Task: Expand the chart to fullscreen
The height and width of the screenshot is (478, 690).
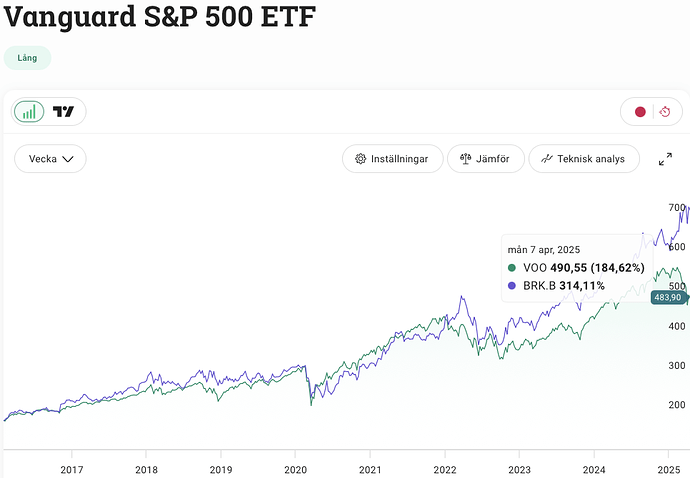Action: click(665, 159)
